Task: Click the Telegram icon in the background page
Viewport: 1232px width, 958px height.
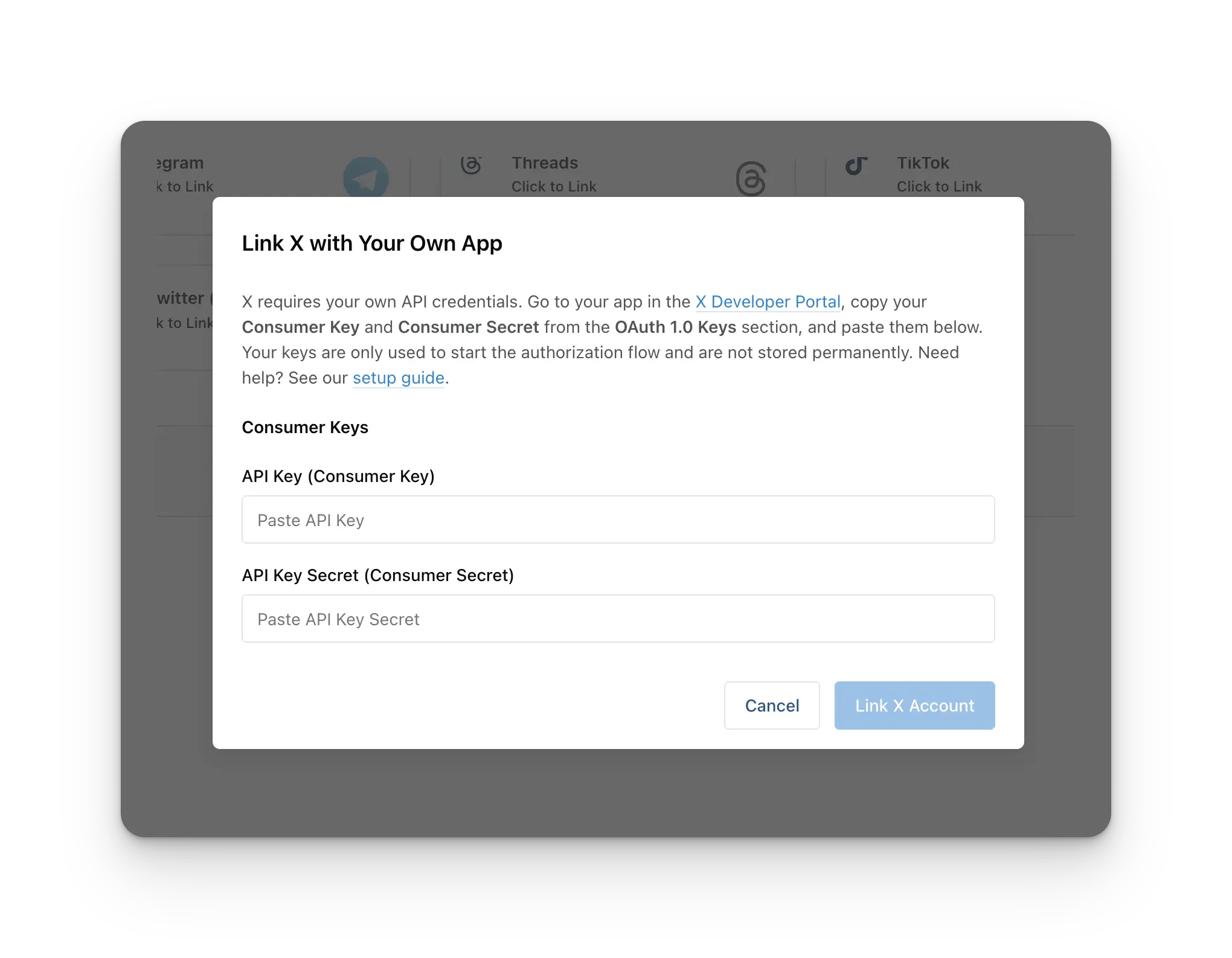Action: [365, 178]
